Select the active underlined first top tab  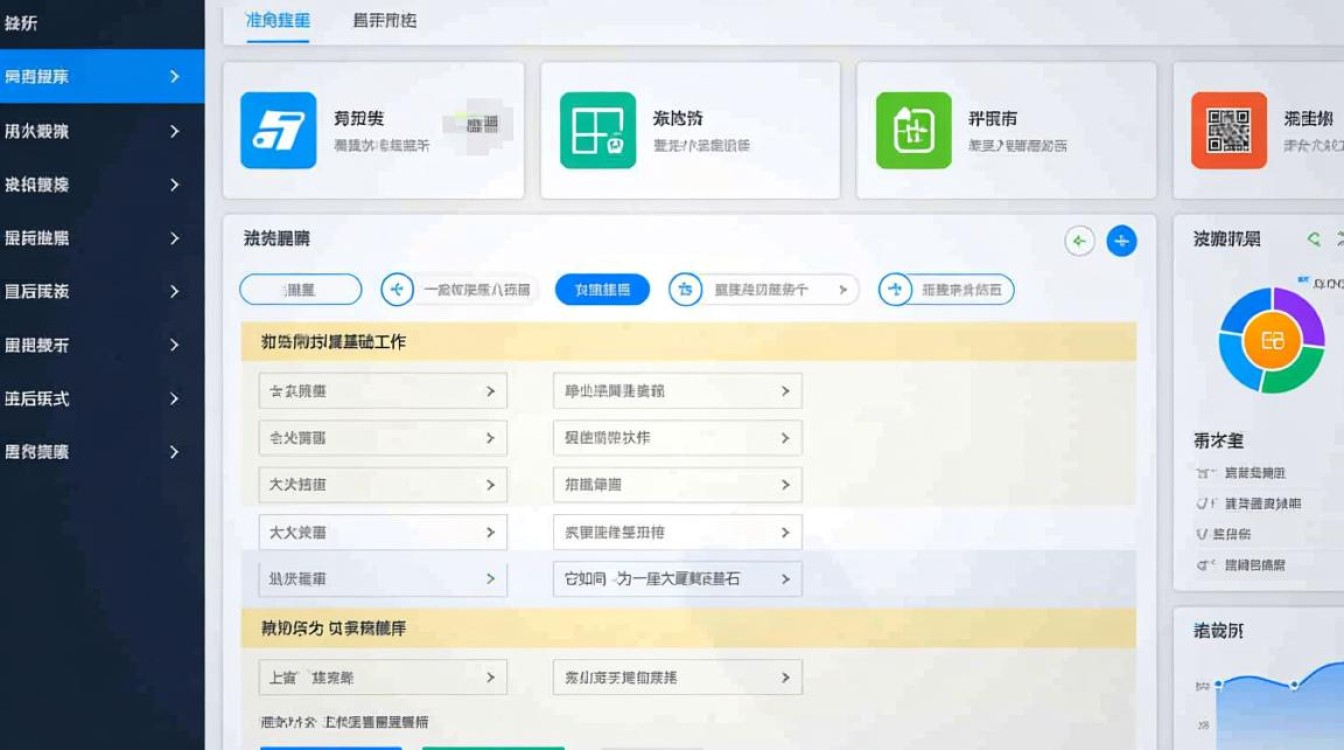tap(277, 20)
